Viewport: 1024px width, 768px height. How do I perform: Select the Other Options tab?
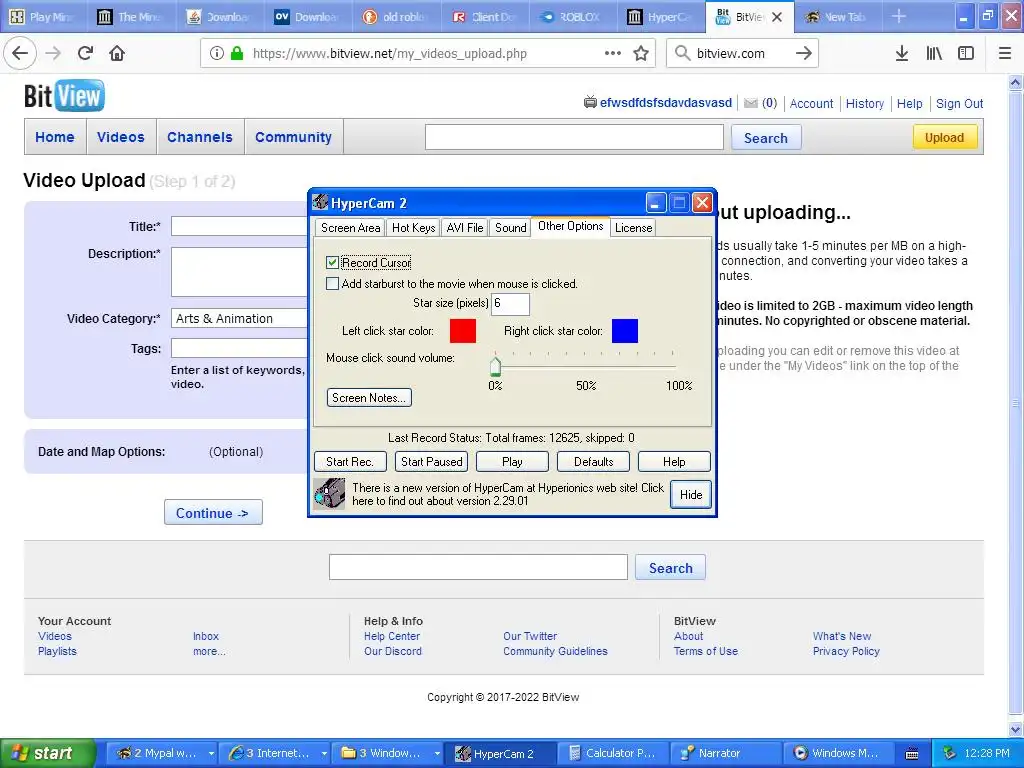tap(571, 226)
